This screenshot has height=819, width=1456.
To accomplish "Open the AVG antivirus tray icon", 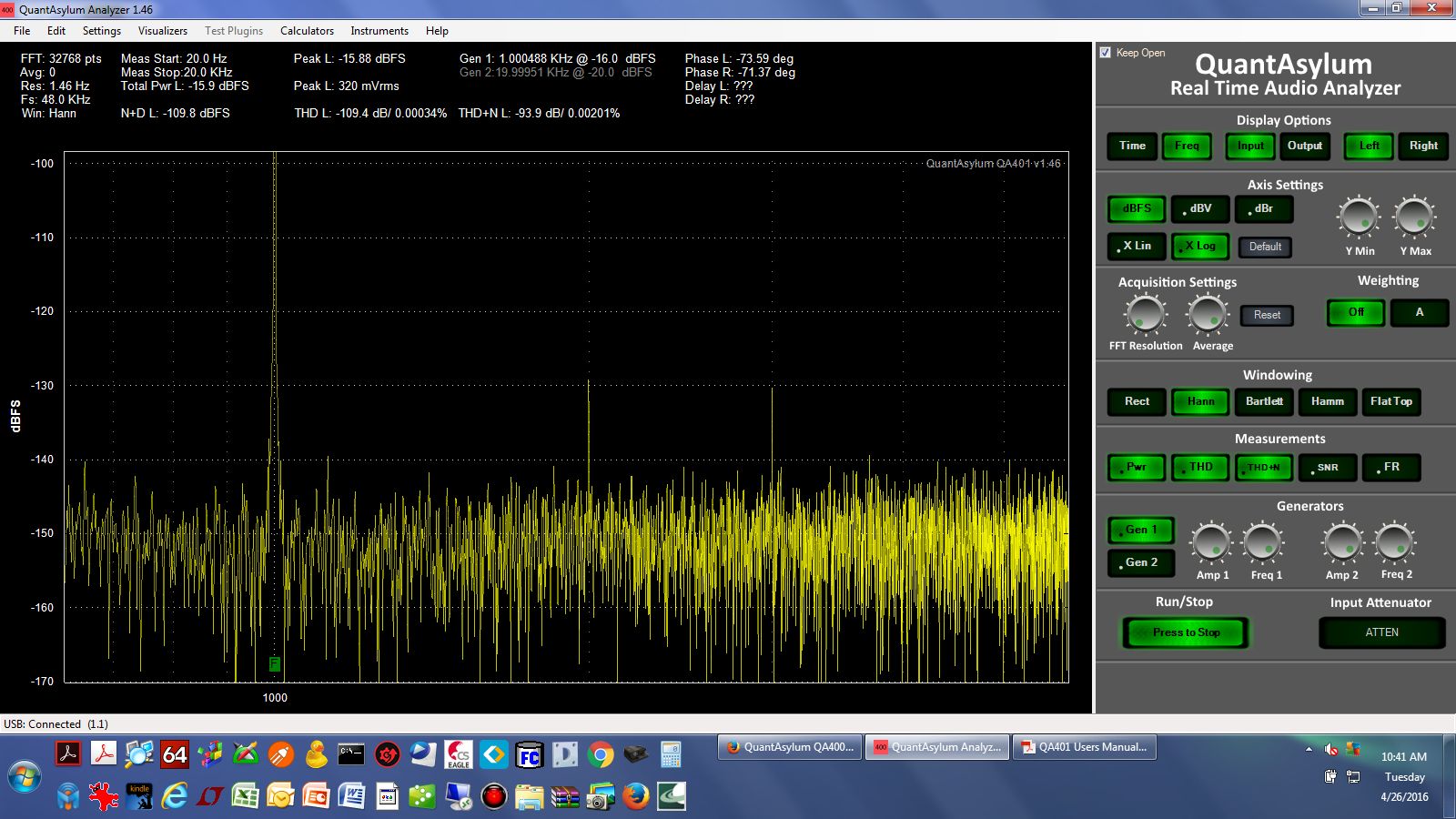I will (x=1353, y=749).
